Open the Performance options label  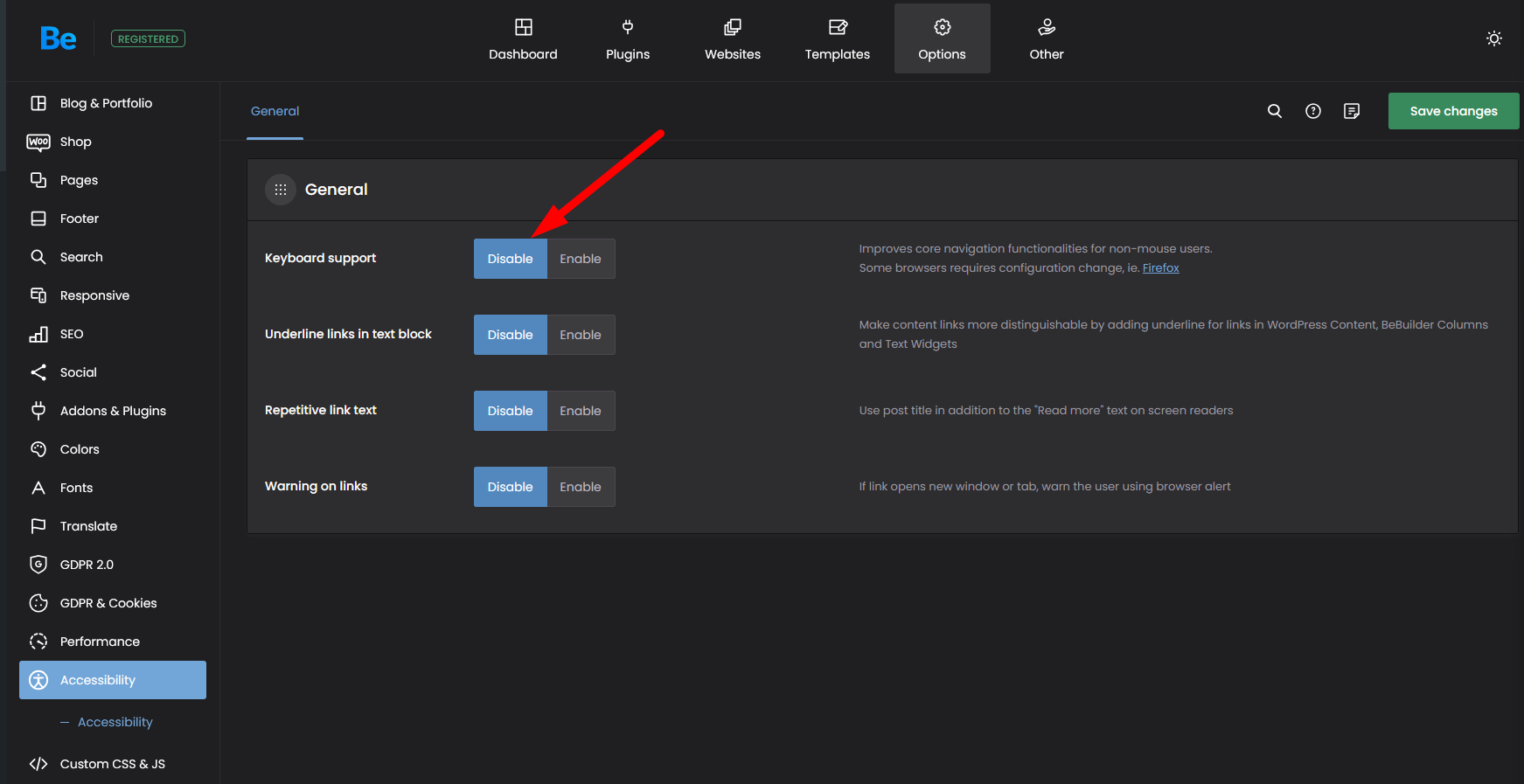tap(100, 642)
